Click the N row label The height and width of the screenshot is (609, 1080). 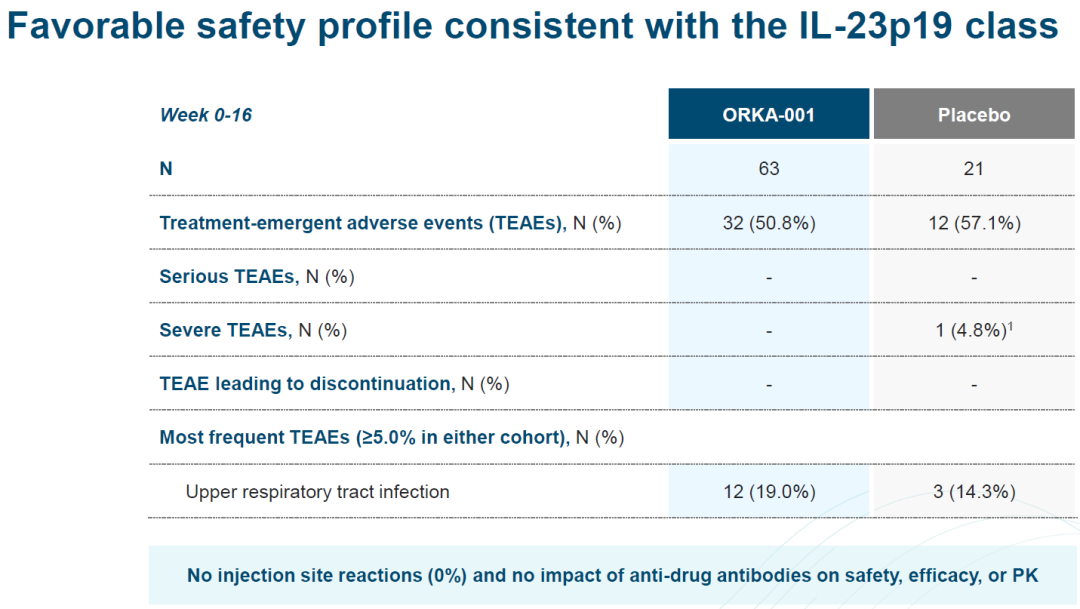click(x=166, y=169)
